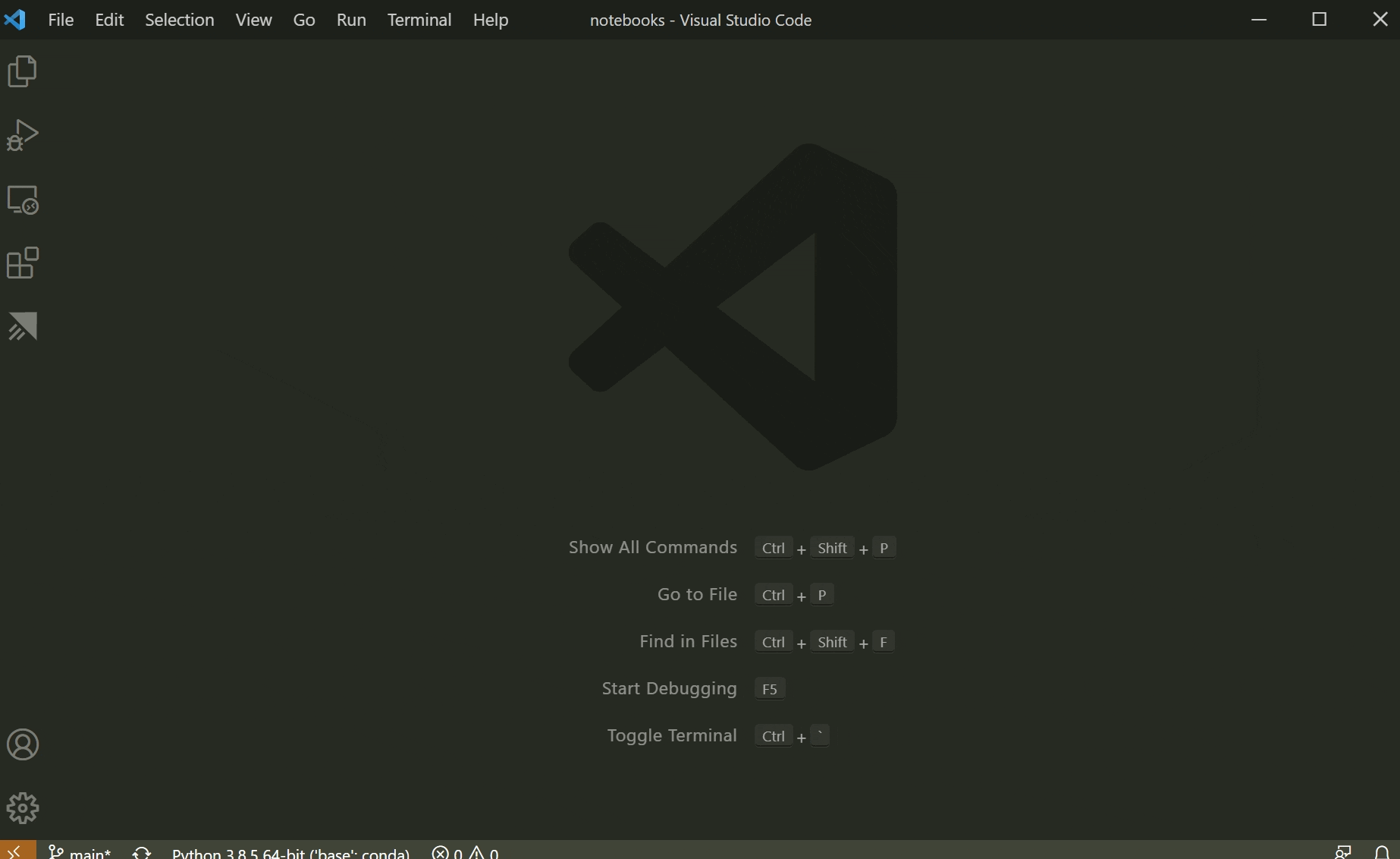Open the File menu
The width and height of the screenshot is (1400, 859).
(x=60, y=20)
